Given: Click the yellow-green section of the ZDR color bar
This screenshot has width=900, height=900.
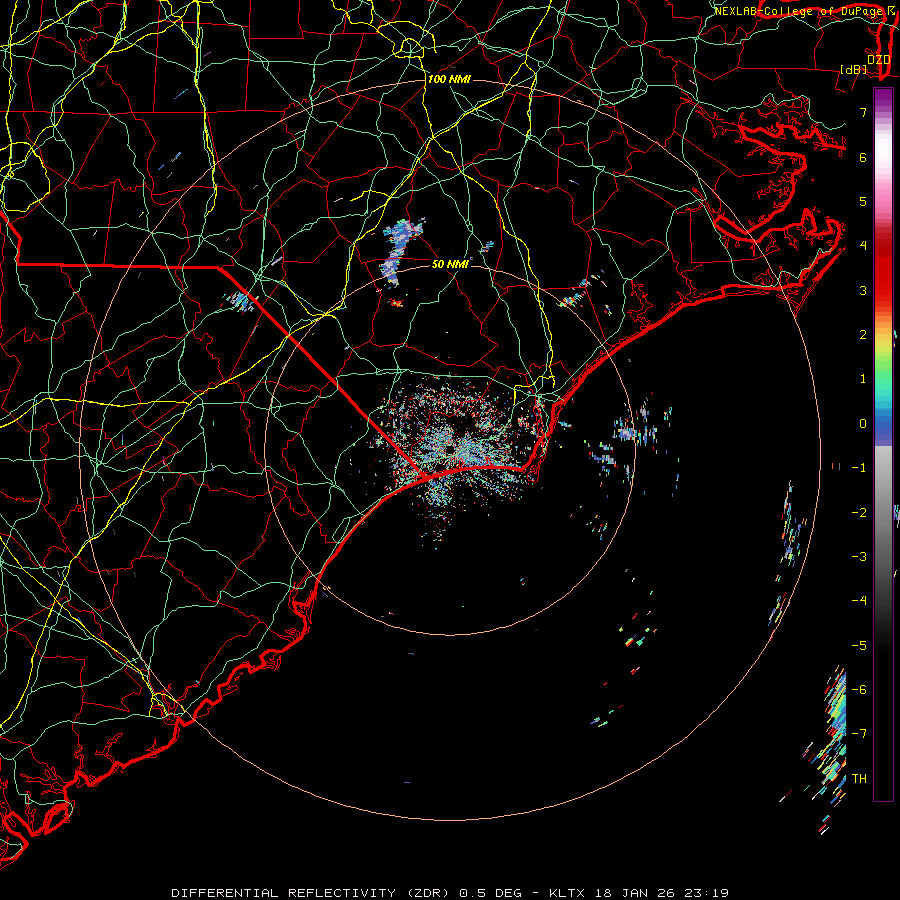Looking at the screenshot, I should point(883,351).
